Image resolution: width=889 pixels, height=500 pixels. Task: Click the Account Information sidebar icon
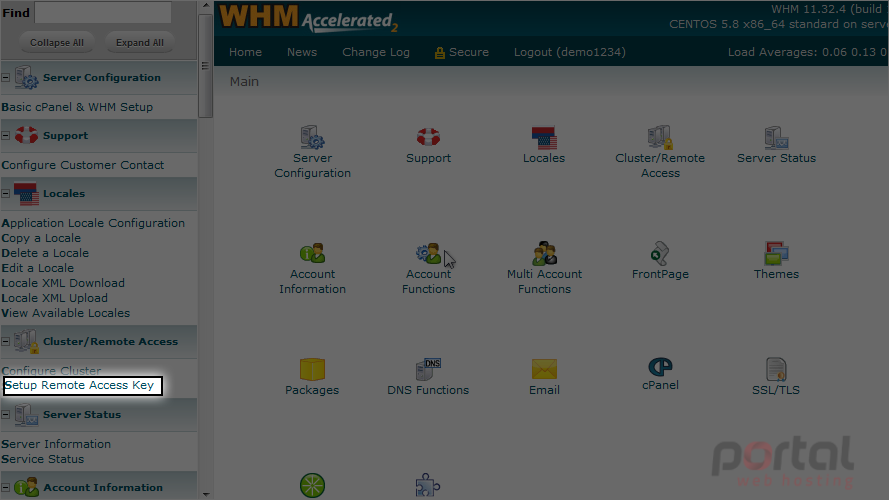26,487
